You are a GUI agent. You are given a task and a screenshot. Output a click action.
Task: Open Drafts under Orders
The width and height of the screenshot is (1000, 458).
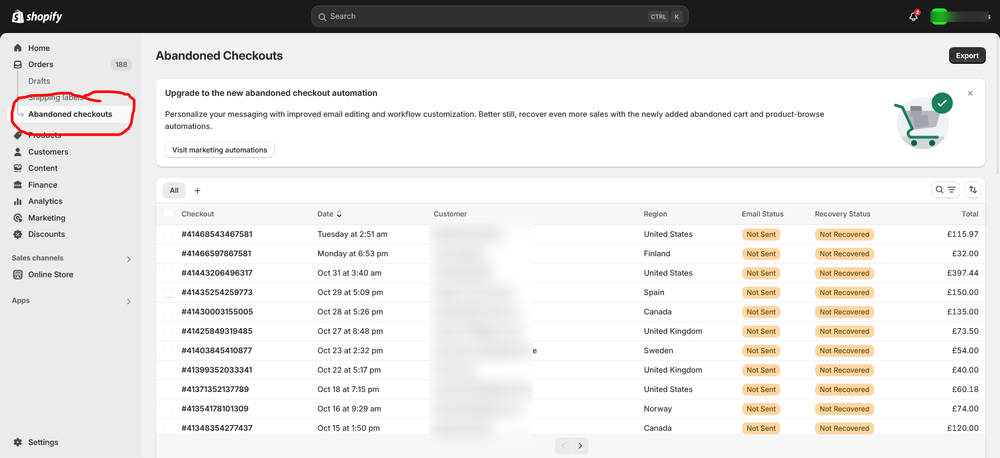click(39, 81)
